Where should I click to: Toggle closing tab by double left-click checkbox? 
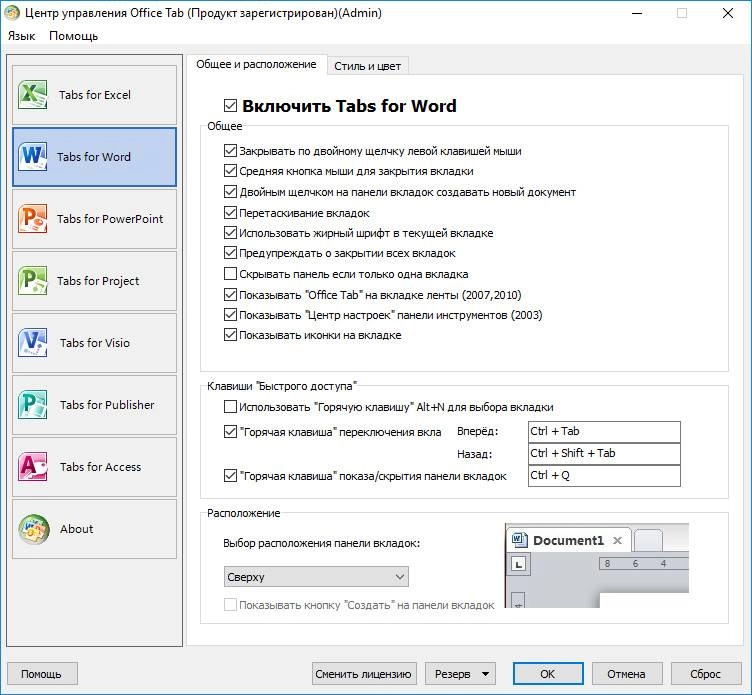point(230,151)
